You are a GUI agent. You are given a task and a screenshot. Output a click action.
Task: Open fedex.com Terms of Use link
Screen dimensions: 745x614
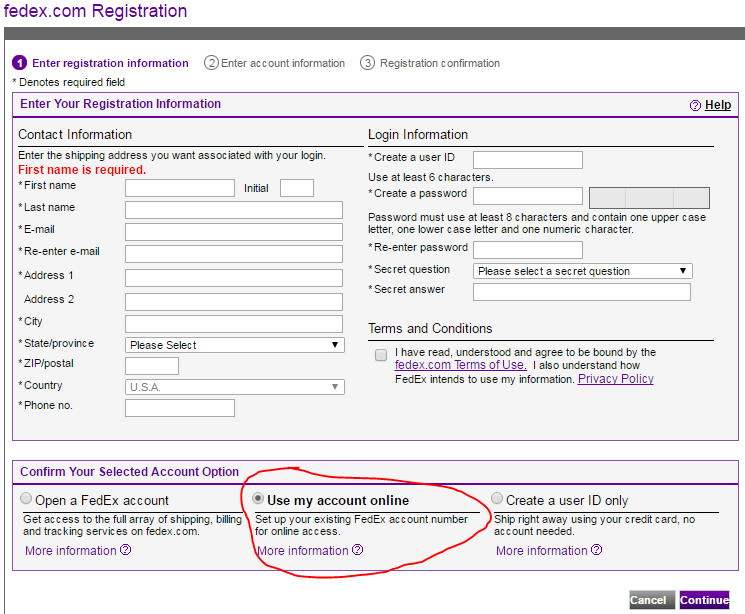pos(460,365)
